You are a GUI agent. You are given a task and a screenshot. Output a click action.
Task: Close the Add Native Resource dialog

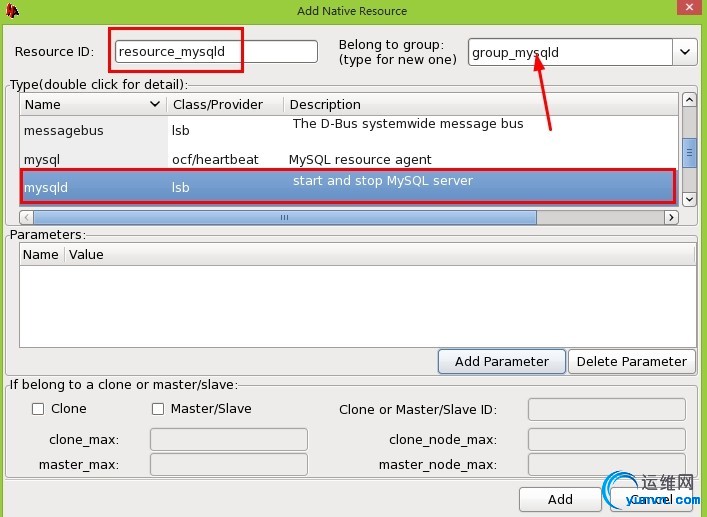pyautogui.click(x=689, y=7)
